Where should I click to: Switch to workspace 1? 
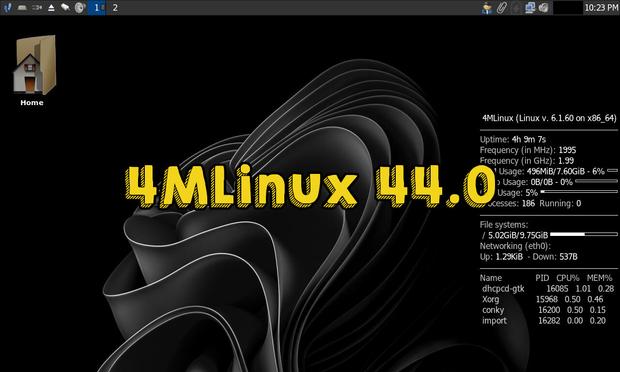(x=97, y=8)
